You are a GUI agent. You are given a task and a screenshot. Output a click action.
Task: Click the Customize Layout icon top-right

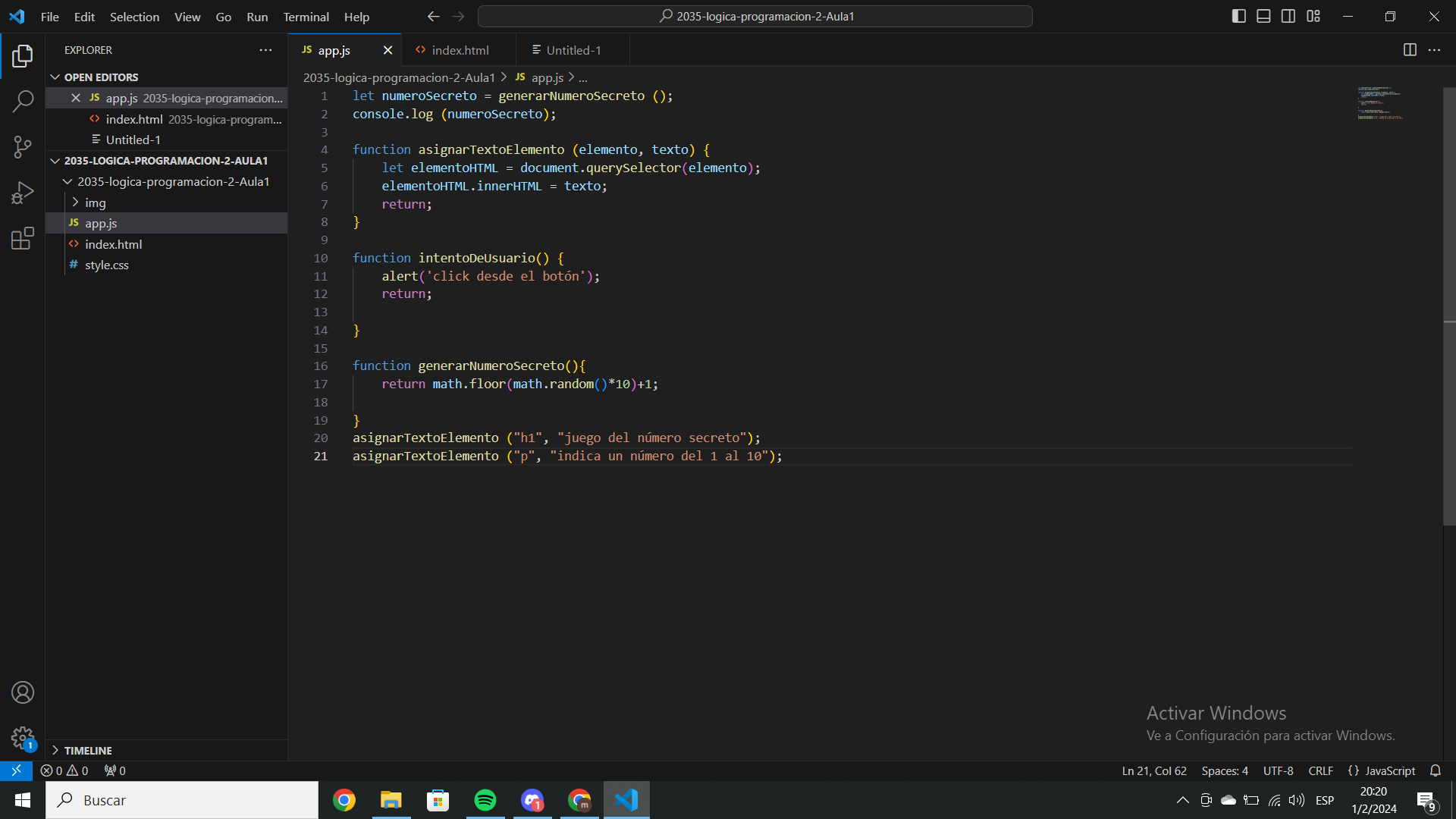1313,15
